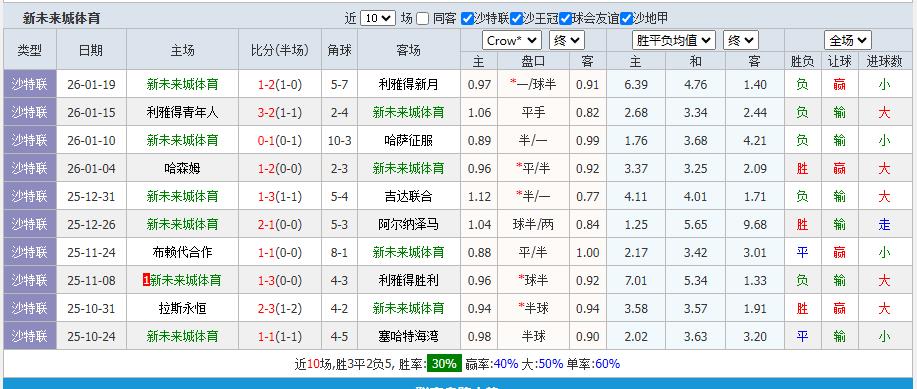The height and width of the screenshot is (389, 917).
Task: Click date 25-11-08
Action: click(91, 281)
